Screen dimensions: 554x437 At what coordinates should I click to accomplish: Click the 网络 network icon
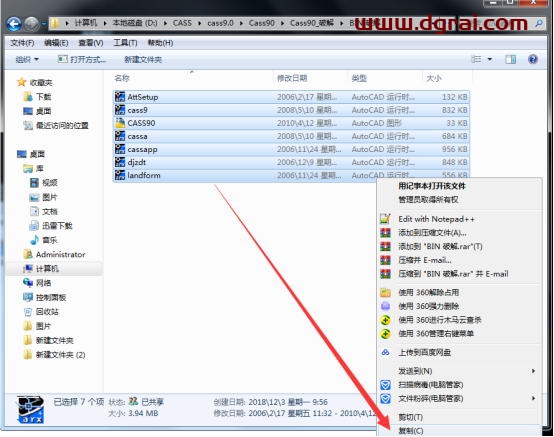tap(28, 283)
